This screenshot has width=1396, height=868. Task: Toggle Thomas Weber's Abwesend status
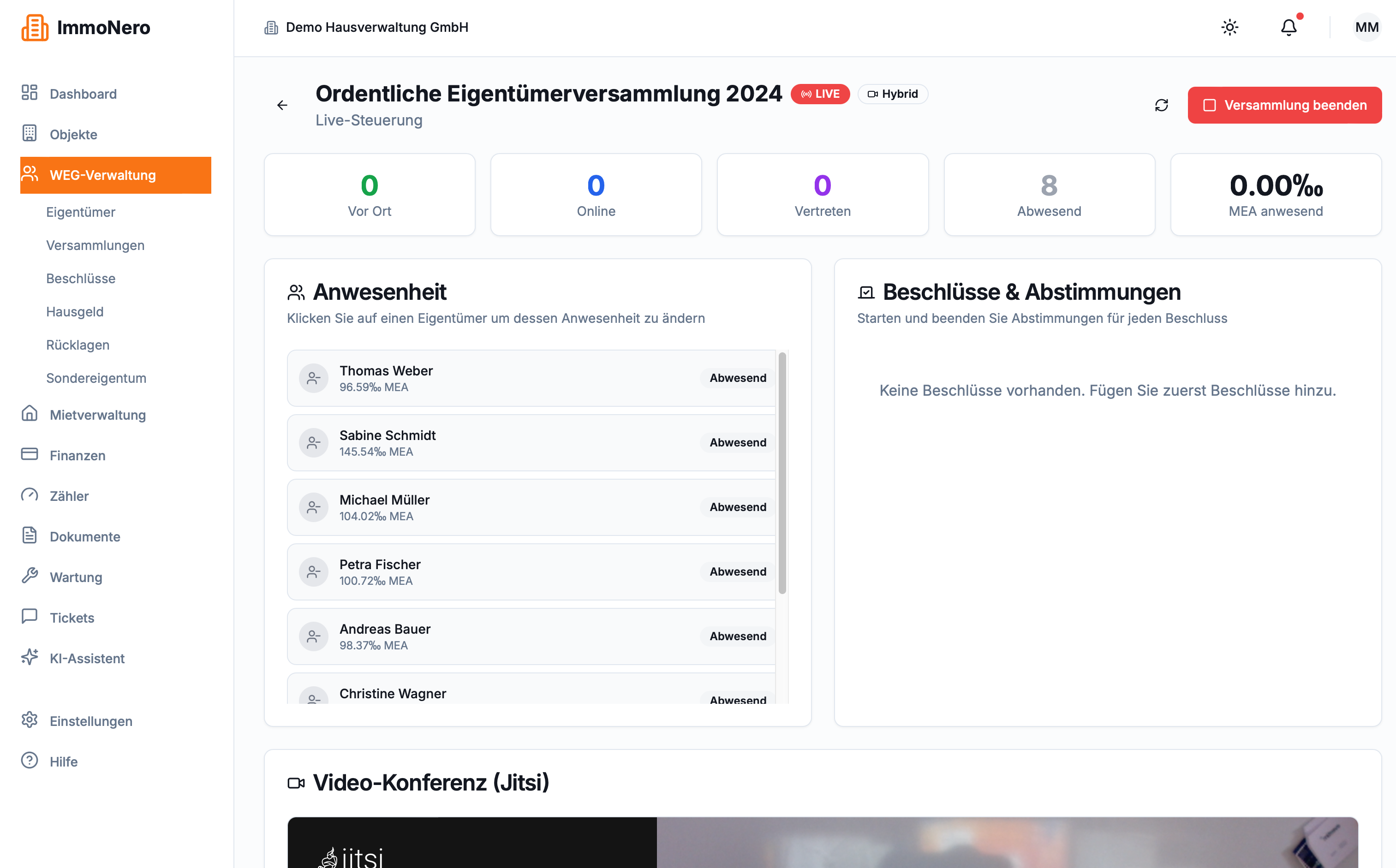[738, 378]
